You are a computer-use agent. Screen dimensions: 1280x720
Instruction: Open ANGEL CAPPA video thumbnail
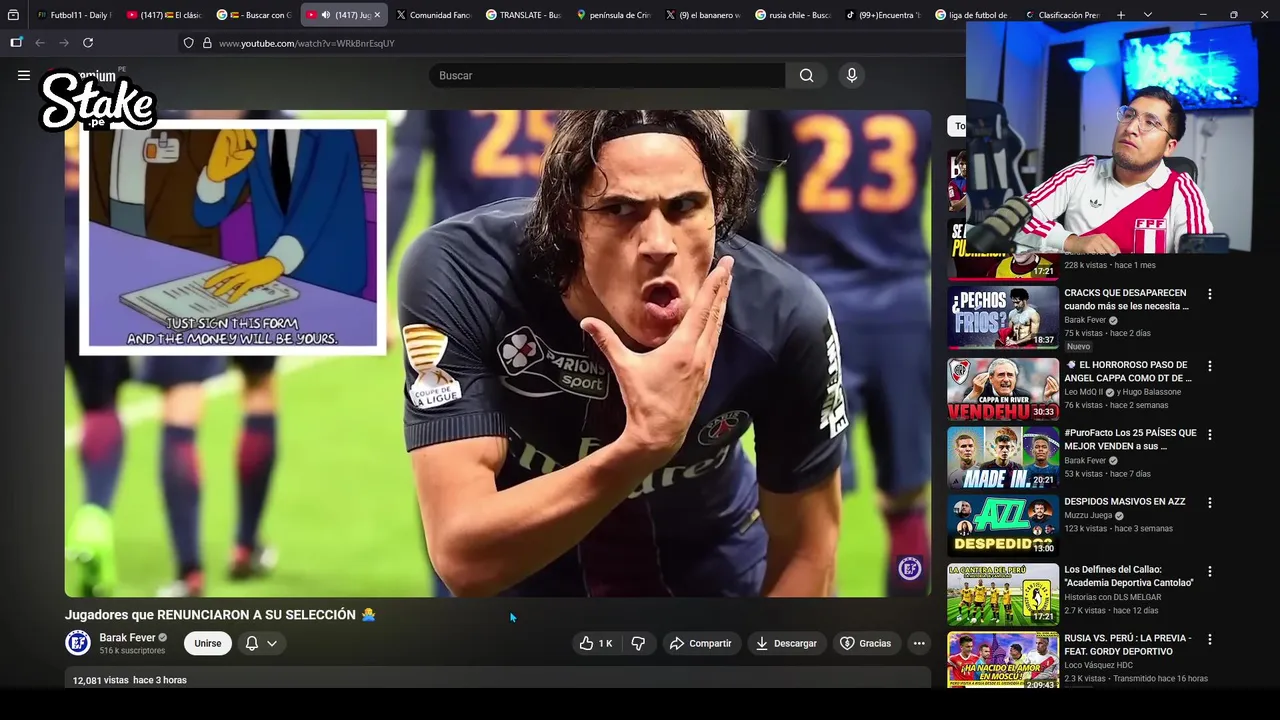pyautogui.click(x=1003, y=389)
